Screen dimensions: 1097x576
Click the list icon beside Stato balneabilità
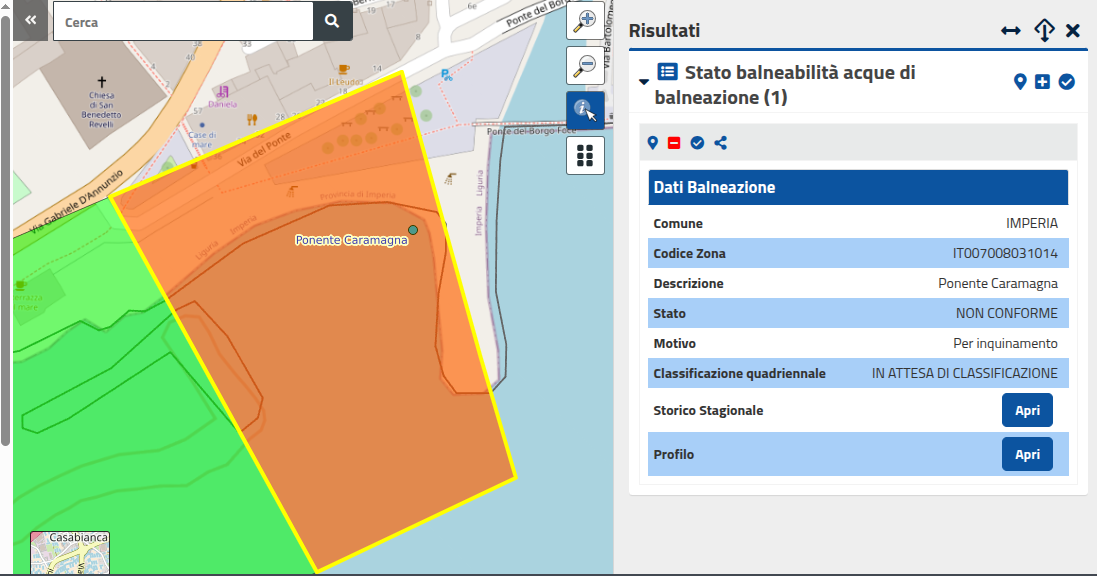pos(667,71)
